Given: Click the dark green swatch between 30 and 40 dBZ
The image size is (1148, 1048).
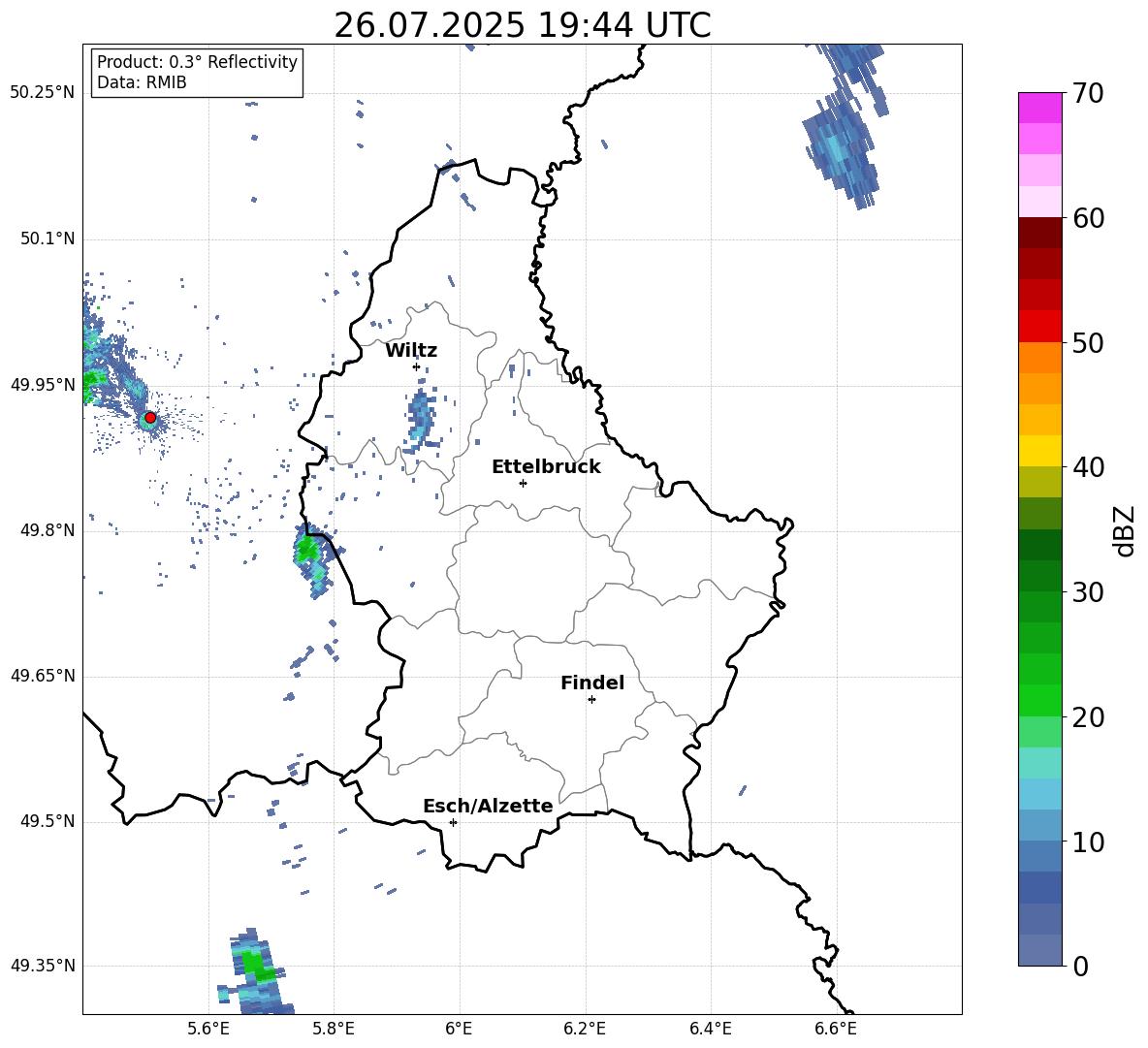Looking at the screenshot, I should pos(1039,545).
